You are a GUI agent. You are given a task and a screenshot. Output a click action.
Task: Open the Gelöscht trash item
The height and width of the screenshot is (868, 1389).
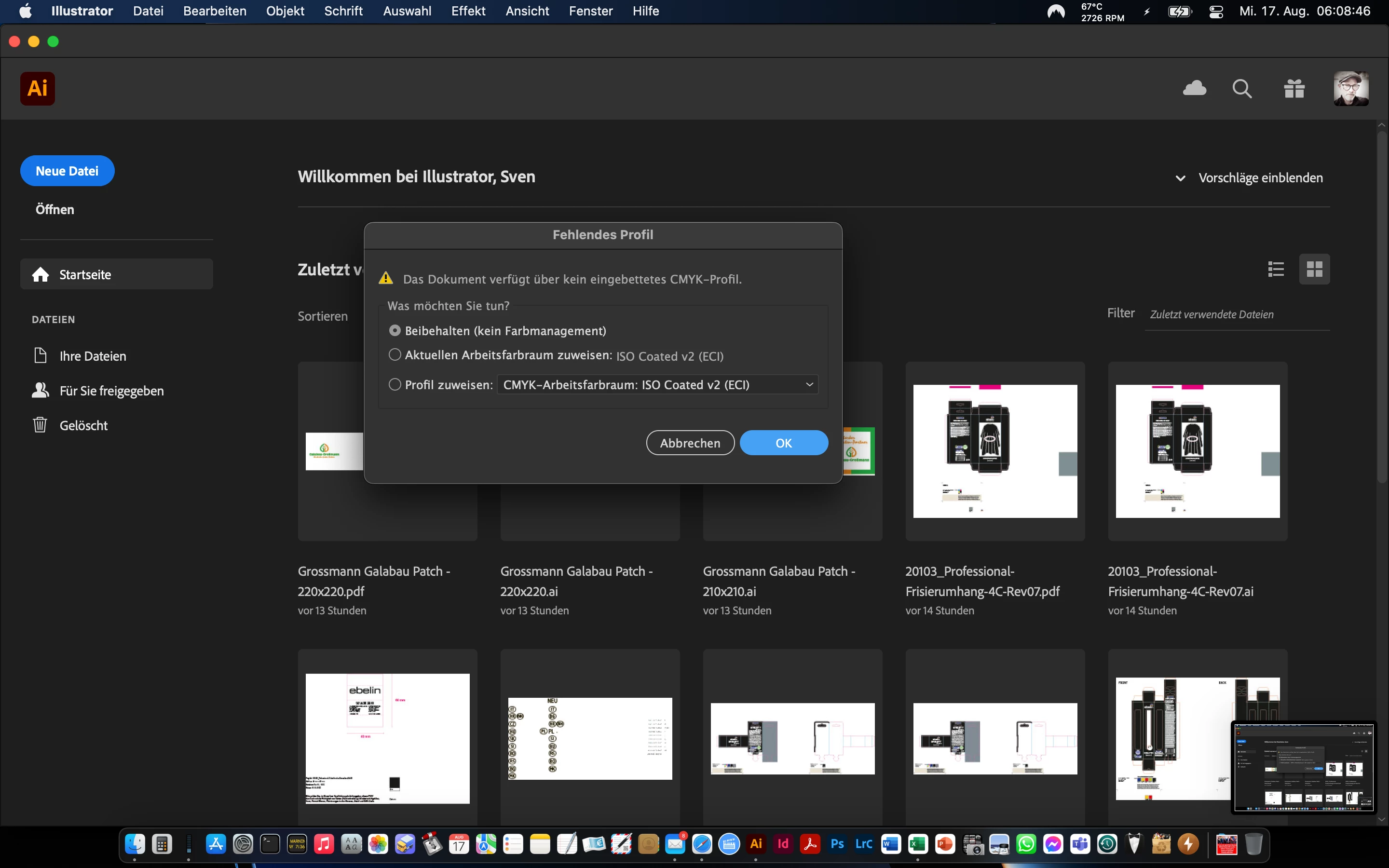pyautogui.click(x=83, y=425)
